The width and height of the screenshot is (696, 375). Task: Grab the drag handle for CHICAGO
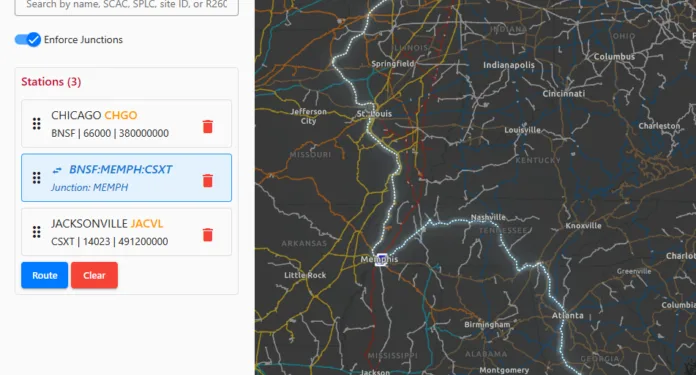[x=36, y=124]
